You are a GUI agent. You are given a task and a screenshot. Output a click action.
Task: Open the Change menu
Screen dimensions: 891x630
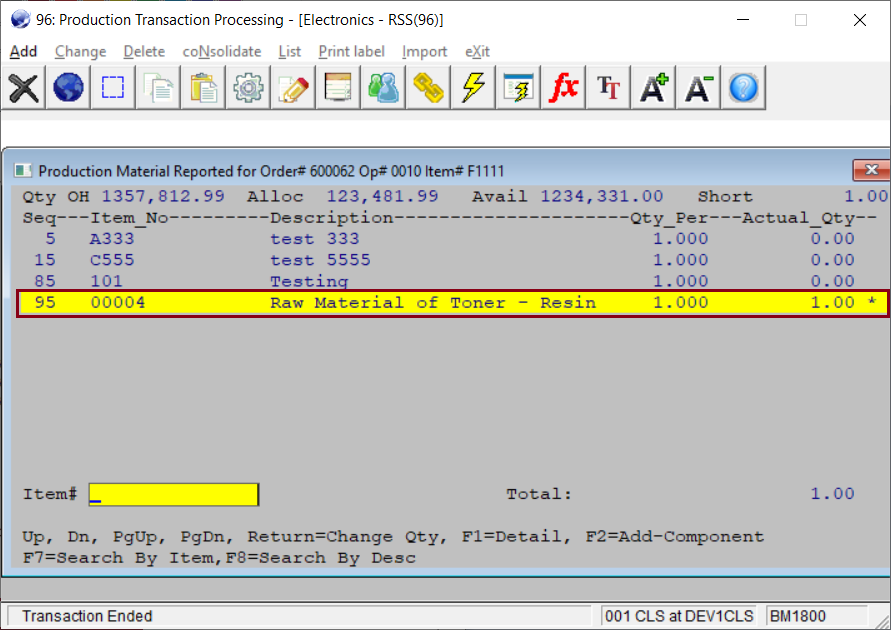click(x=81, y=51)
